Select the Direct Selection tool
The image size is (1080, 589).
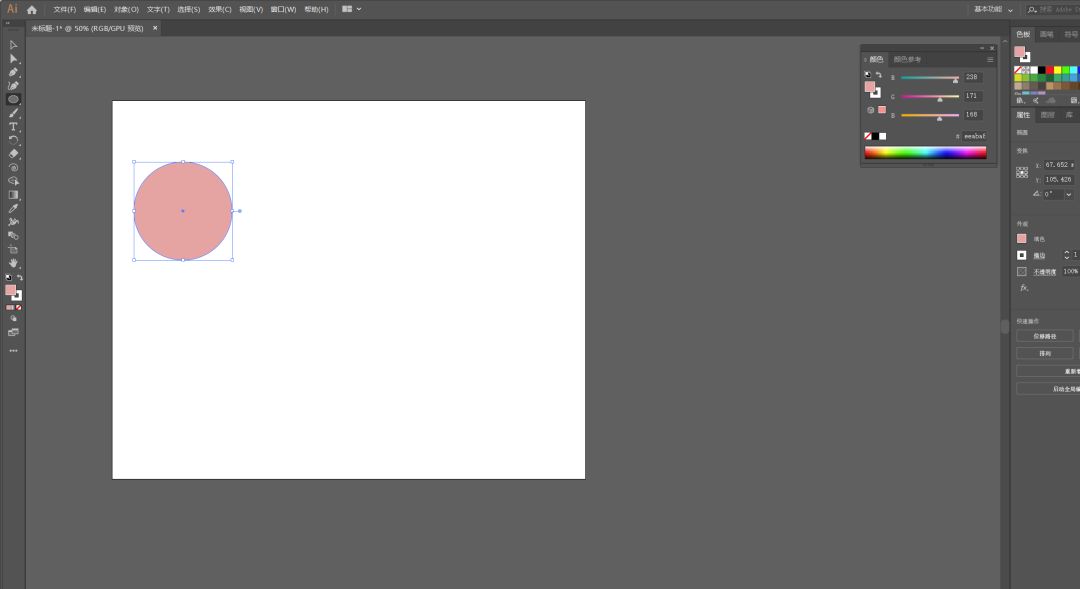[x=13, y=59]
